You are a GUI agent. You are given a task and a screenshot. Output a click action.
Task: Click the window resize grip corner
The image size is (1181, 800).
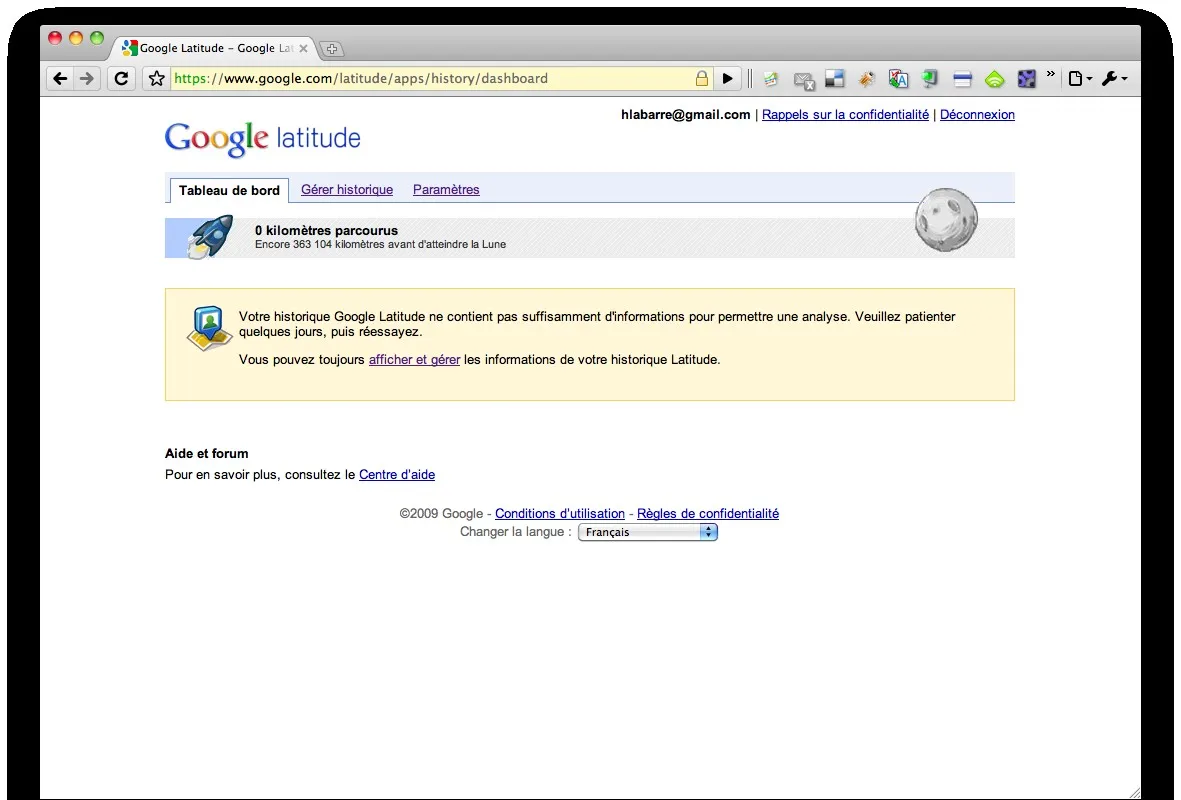point(1134,792)
